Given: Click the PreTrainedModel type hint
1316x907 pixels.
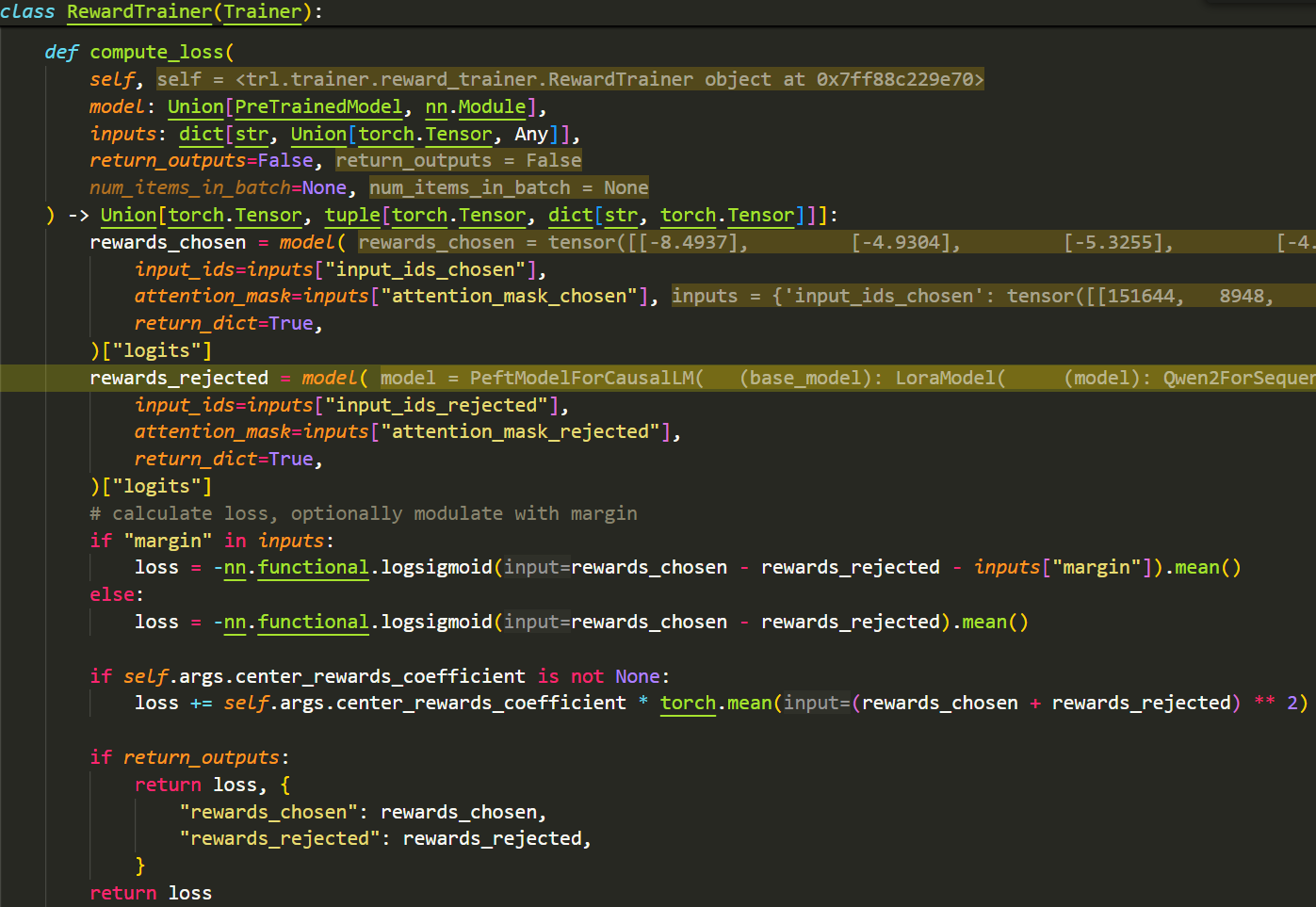Looking at the screenshot, I should tap(318, 106).
